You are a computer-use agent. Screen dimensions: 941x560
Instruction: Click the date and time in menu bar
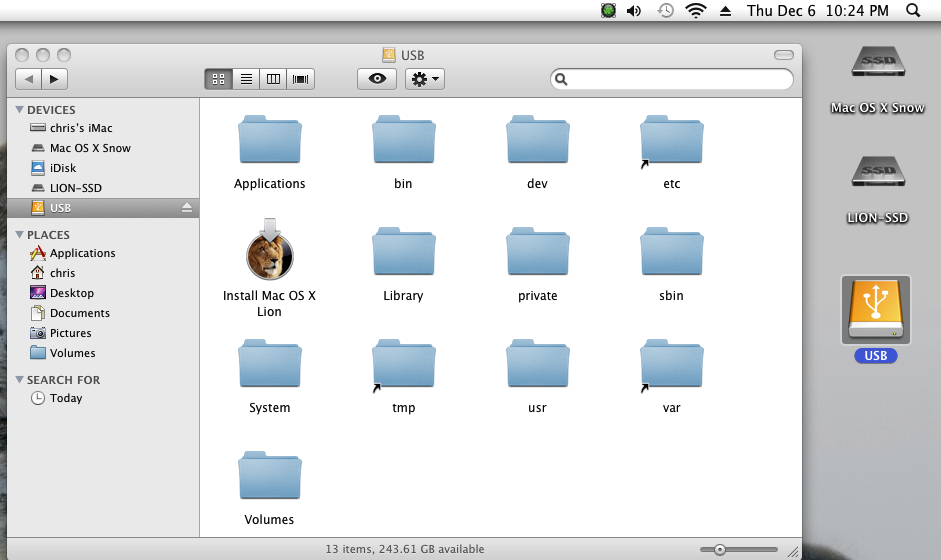click(817, 11)
